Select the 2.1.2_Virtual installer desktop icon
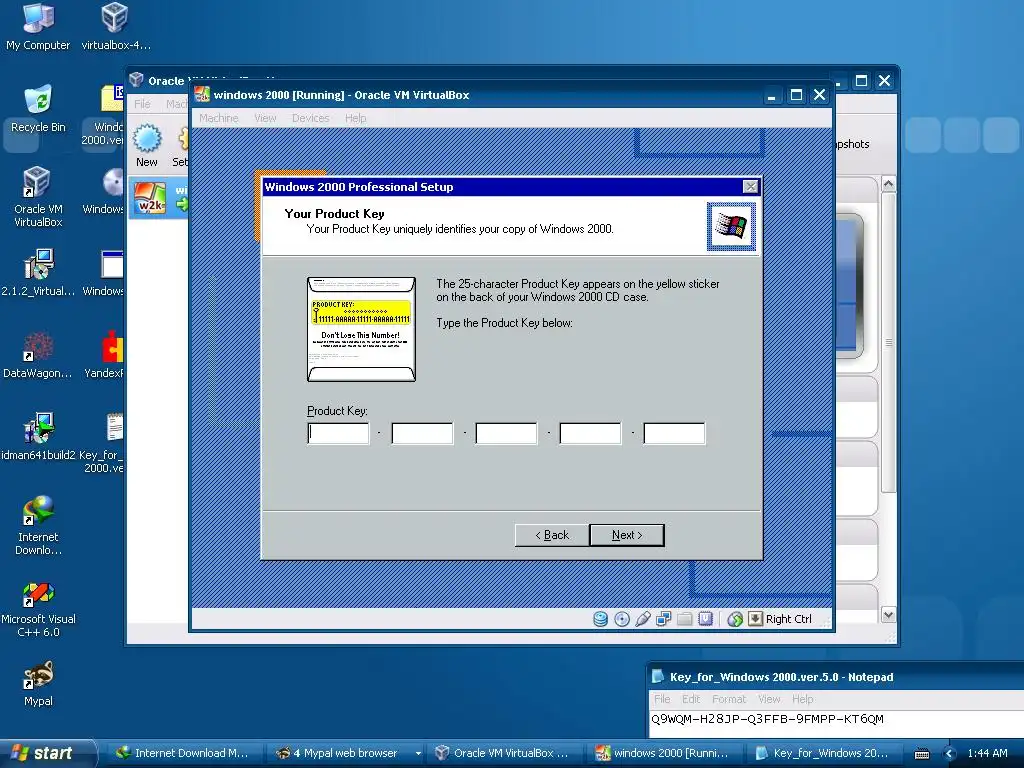Screen dimensions: 1024x768 [x=38, y=273]
